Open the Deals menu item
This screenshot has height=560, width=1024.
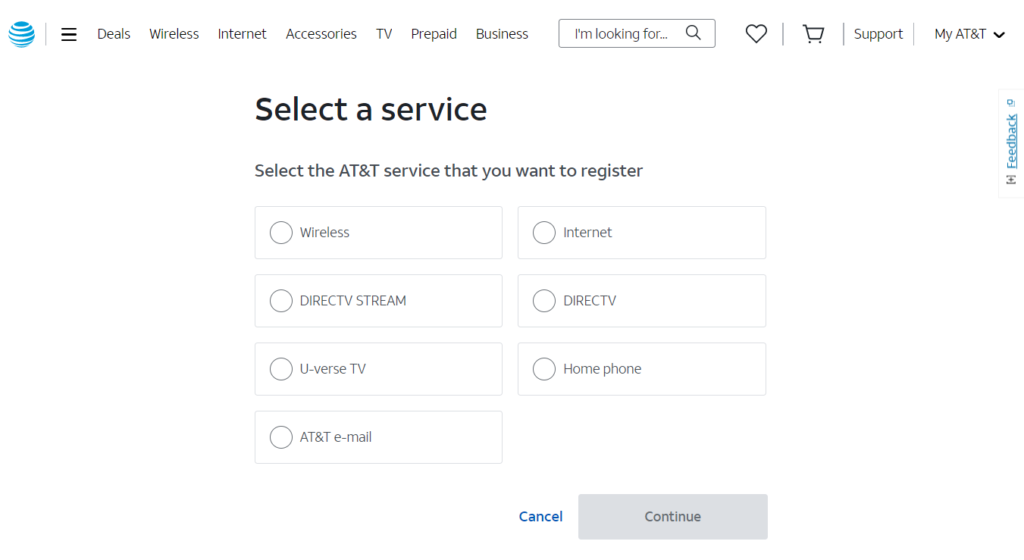[114, 34]
